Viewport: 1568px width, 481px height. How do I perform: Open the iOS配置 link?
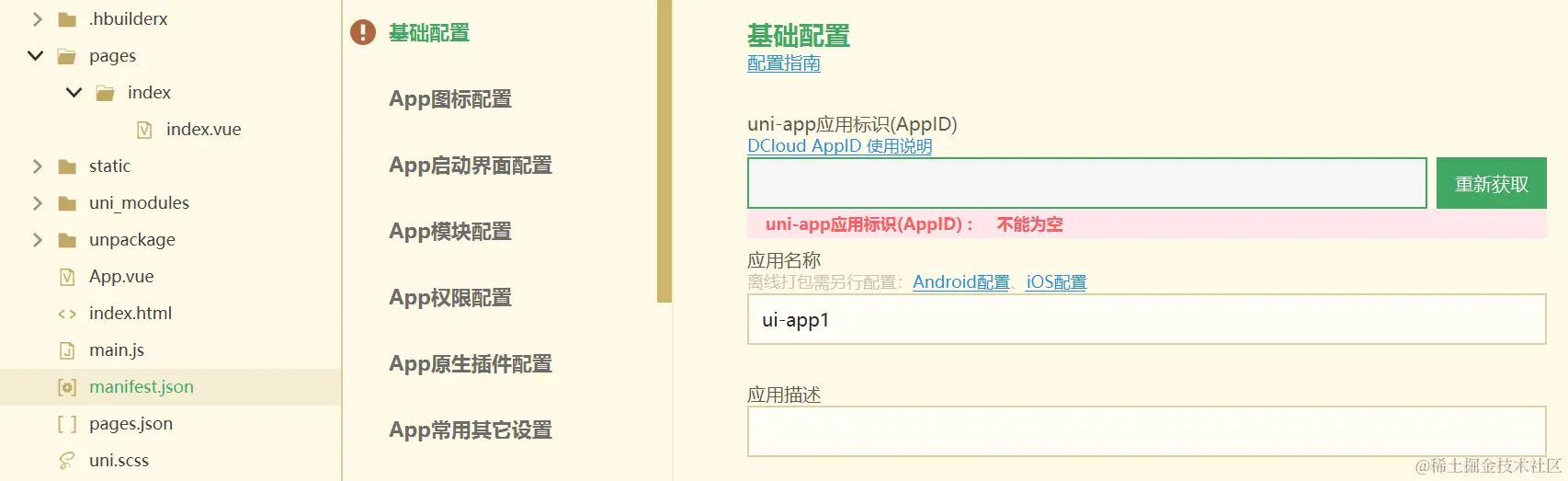1056,282
